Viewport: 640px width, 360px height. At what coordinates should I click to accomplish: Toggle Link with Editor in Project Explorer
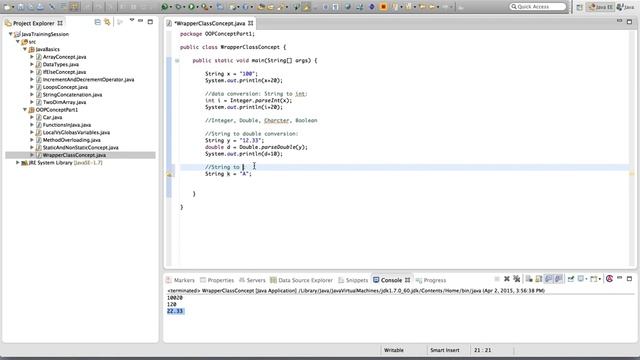107,22
